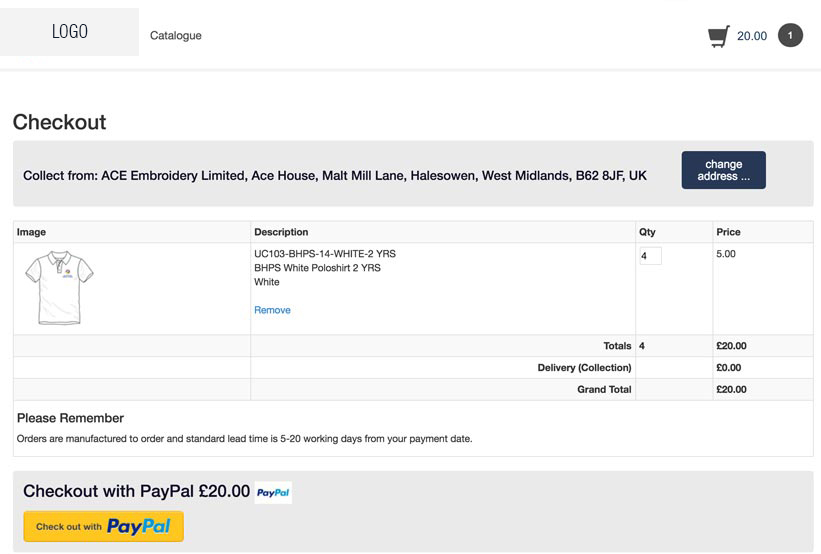Open the Catalogue menu item
Image resolution: width=821 pixels, height=554 pixels.
click(176, 36)
